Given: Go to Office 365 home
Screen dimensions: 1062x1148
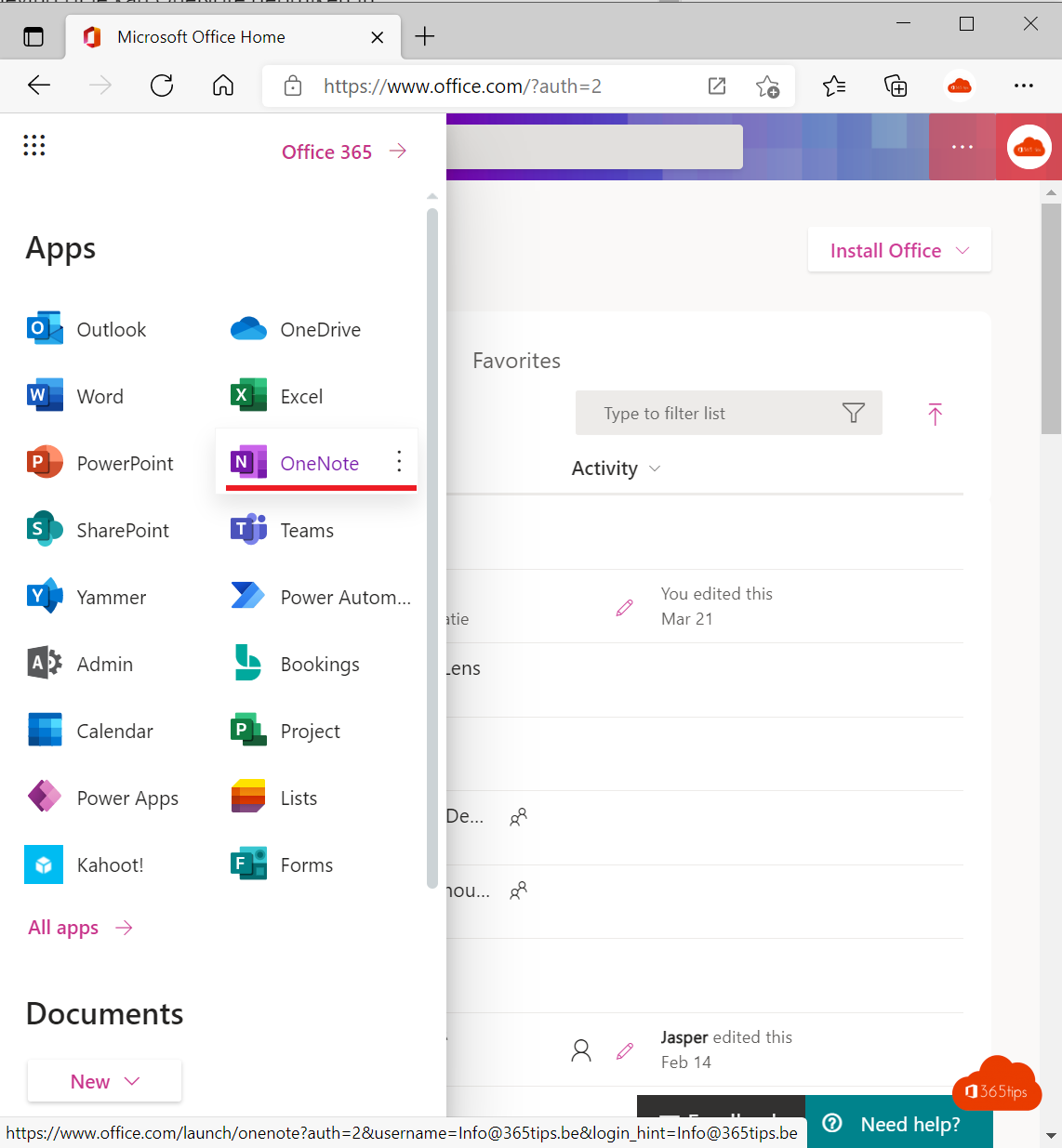Looking at the screenshot, I should (342, 152).
